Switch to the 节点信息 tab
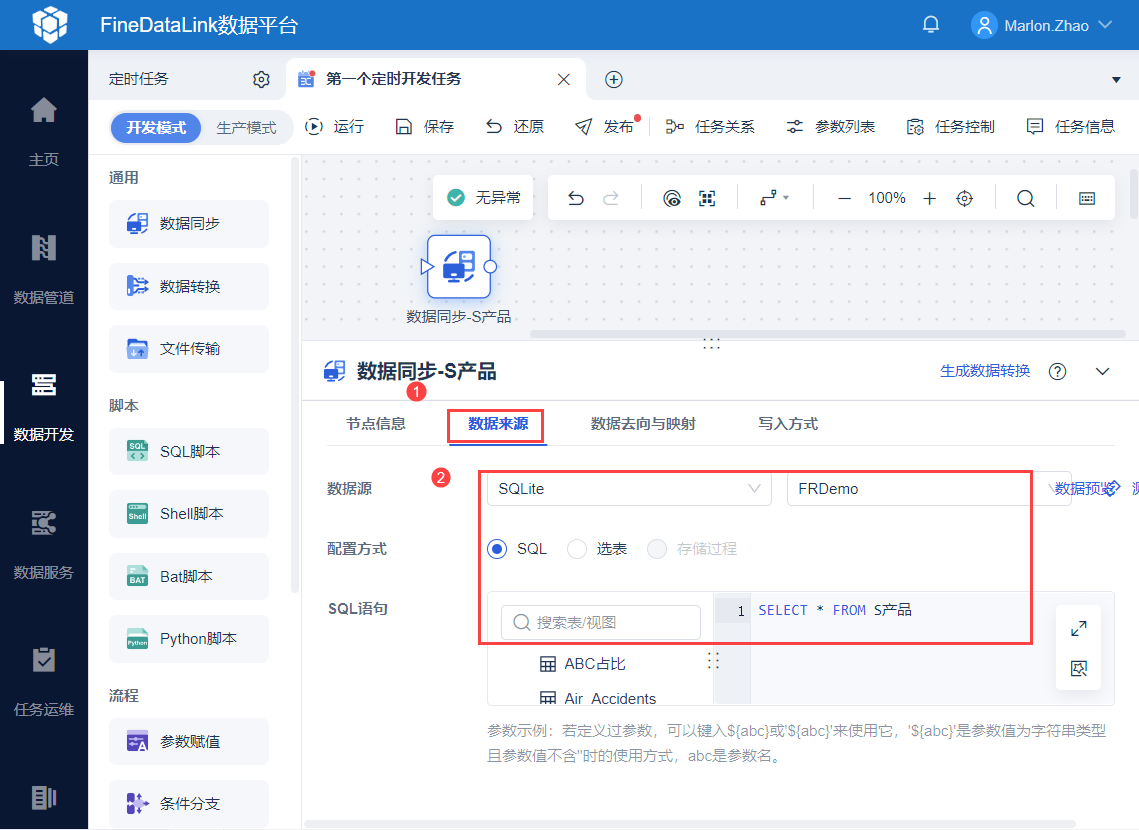Screen dimensions: 1139x830 click(x=376, y=423)
